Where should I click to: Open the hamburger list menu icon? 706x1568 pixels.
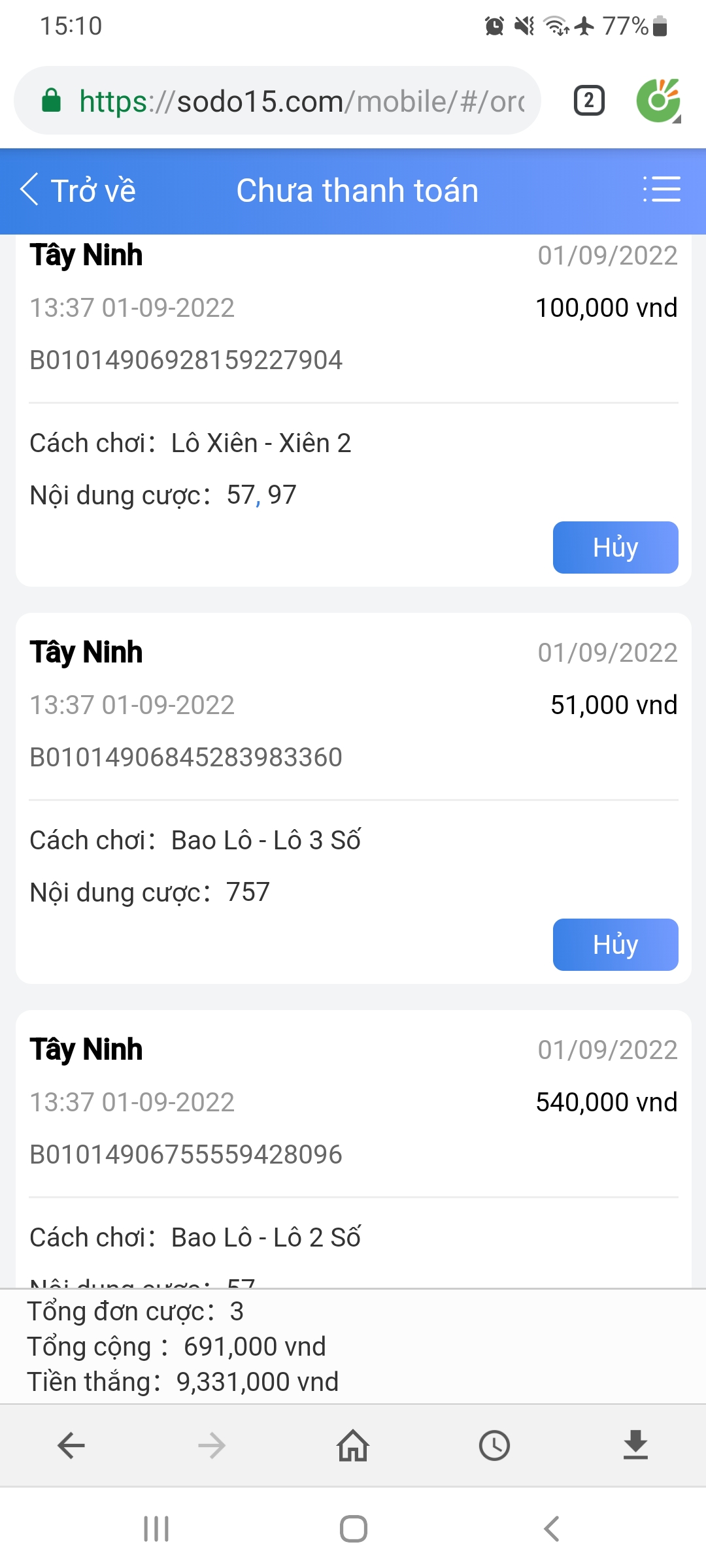tap(662, 189)
